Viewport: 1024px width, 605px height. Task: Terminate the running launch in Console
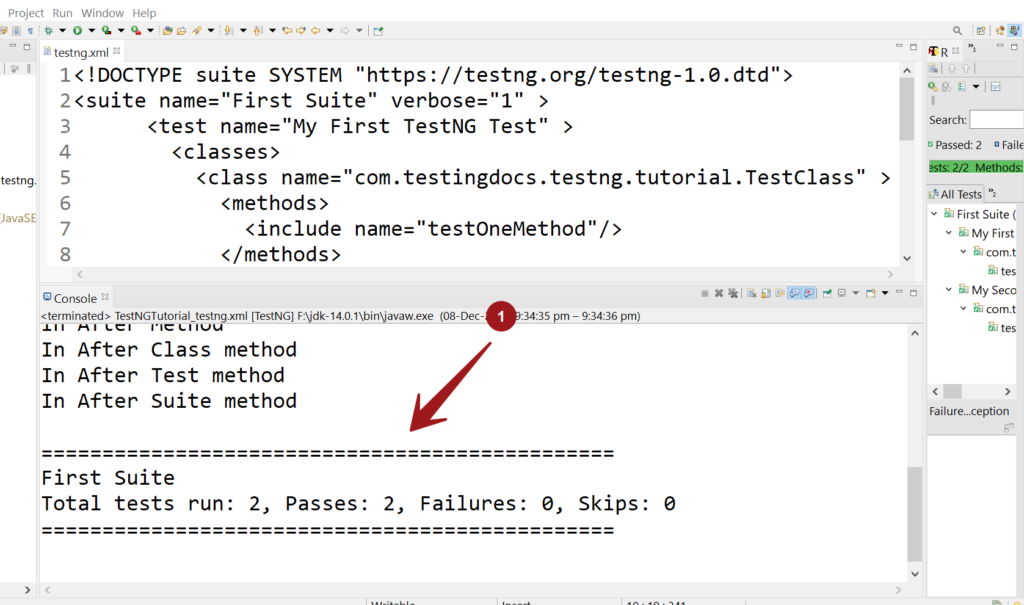(x=704, y=294)
